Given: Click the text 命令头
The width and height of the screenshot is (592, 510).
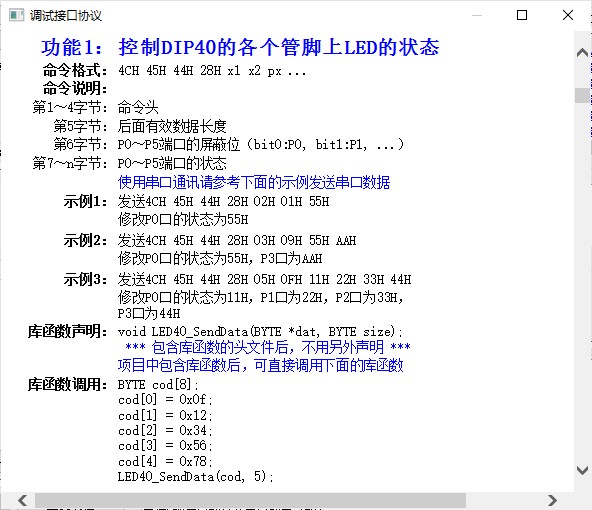Looking at the screenshot, I should (x=138, y=107).
